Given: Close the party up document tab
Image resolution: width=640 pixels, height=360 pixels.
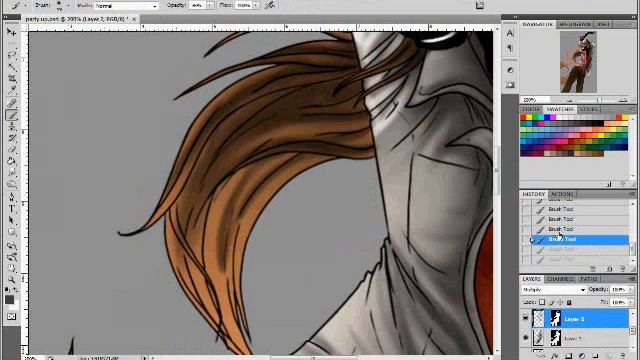Looking at the screenshot, I should click(134, 19).
